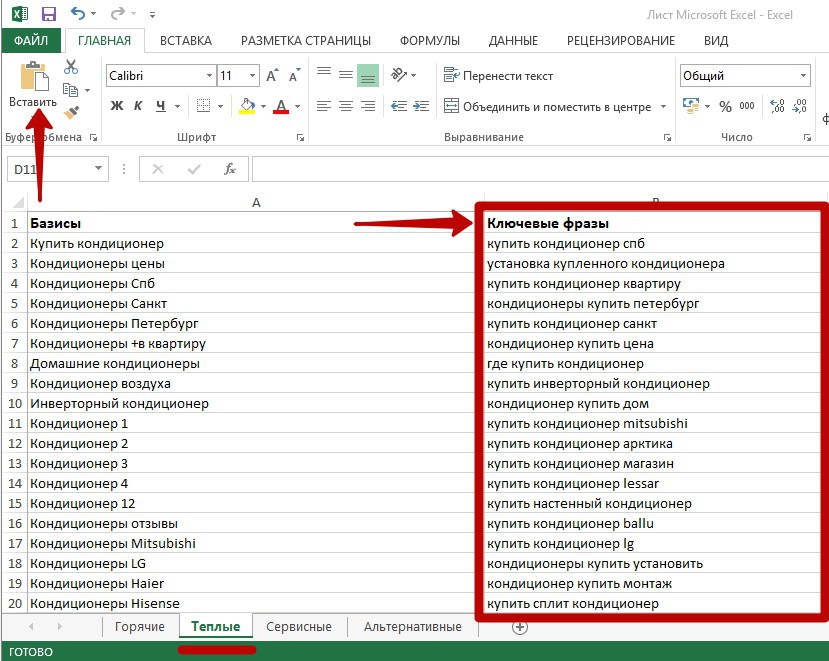The image size is (829, 661).
Task: Click the accounting currency format icon
Action: pos(690,105)
